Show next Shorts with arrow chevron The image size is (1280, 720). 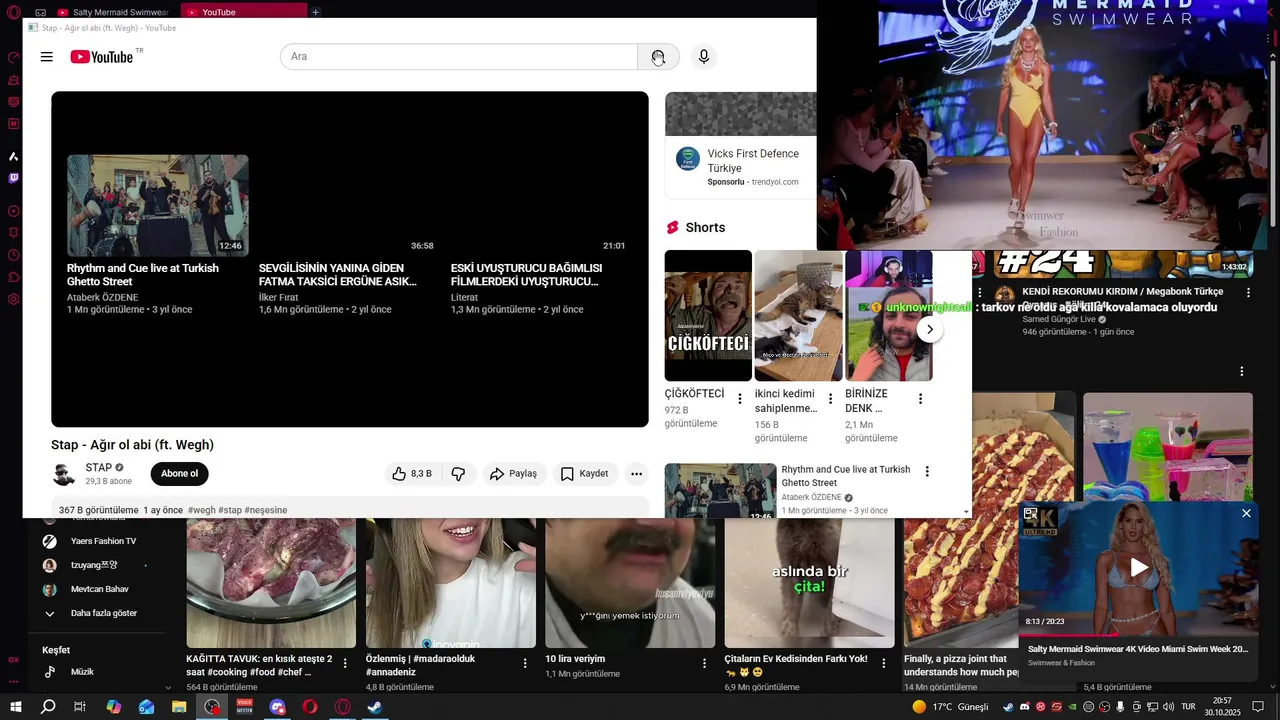pos(930,329)
